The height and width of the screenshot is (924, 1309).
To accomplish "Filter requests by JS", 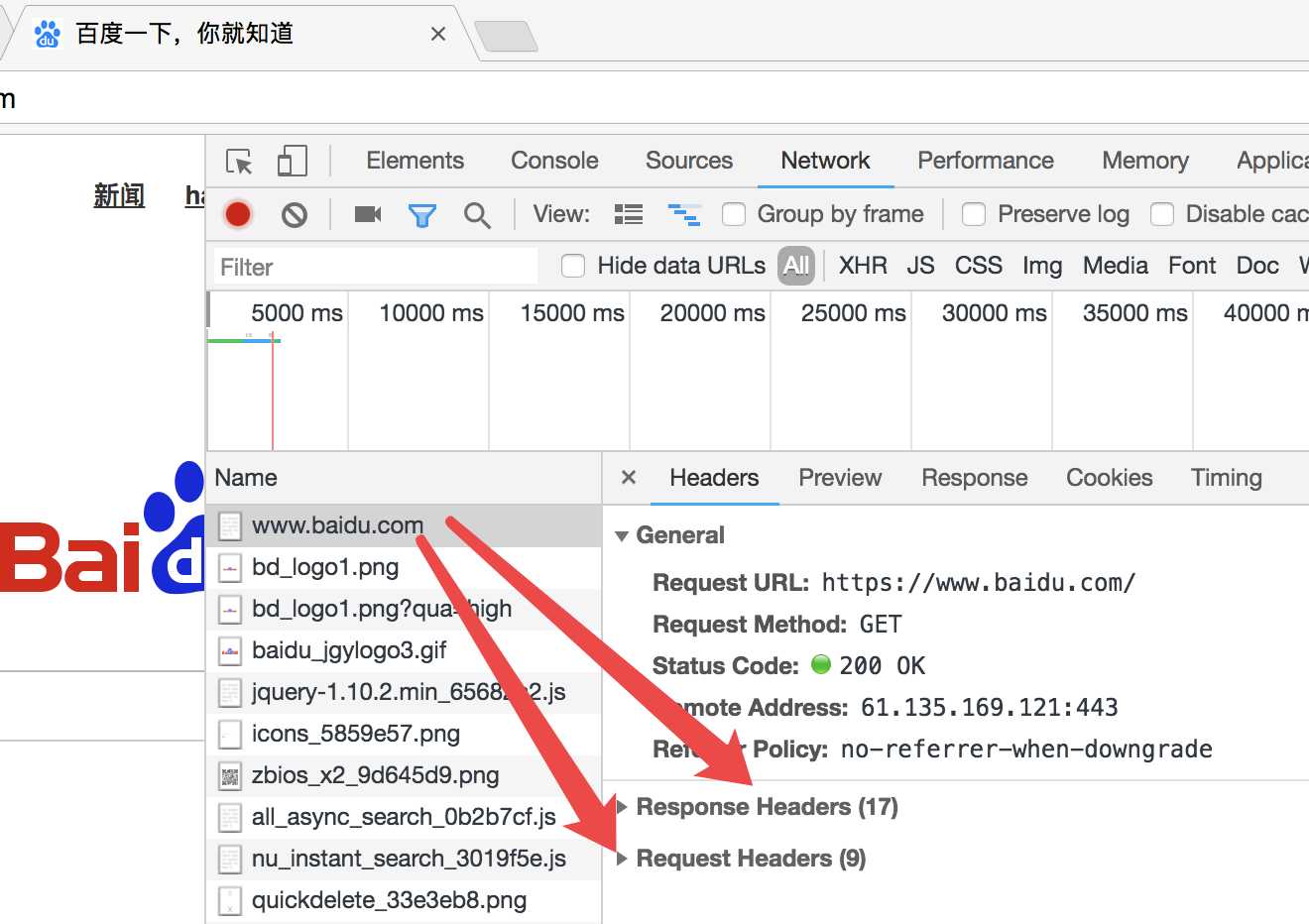I will point(920,266).
